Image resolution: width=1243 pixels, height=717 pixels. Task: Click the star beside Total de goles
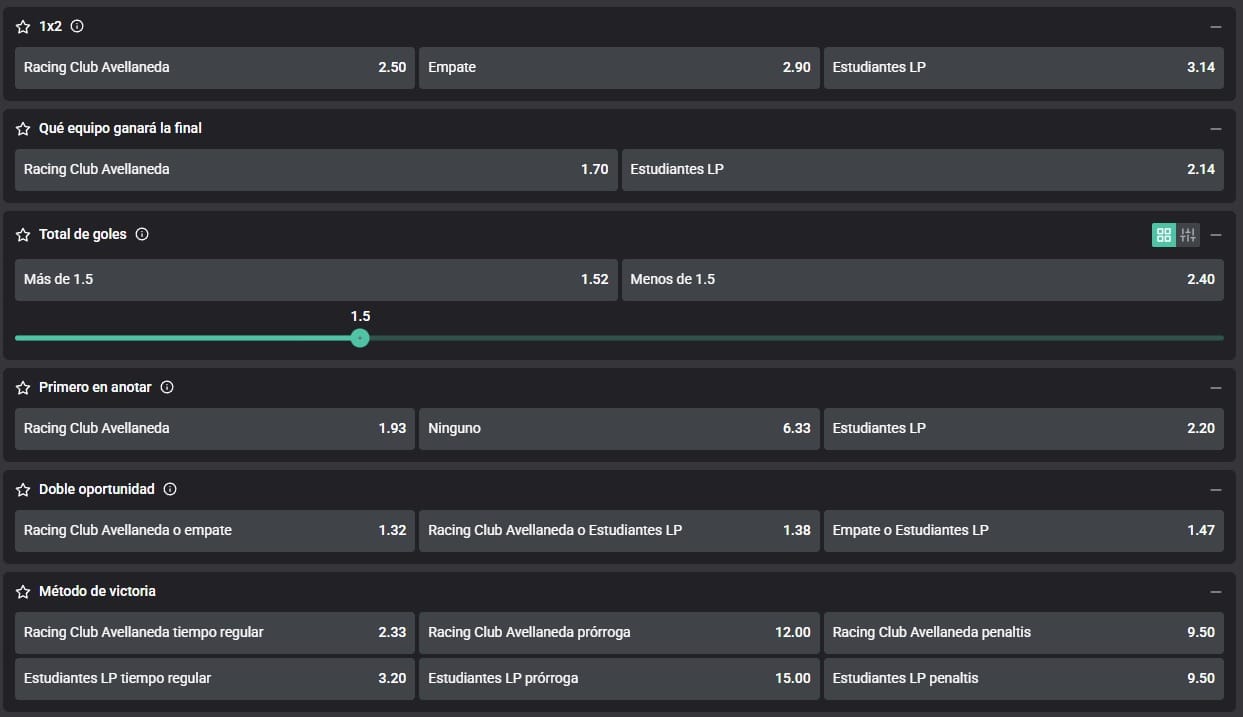click(x=23, y=235)
